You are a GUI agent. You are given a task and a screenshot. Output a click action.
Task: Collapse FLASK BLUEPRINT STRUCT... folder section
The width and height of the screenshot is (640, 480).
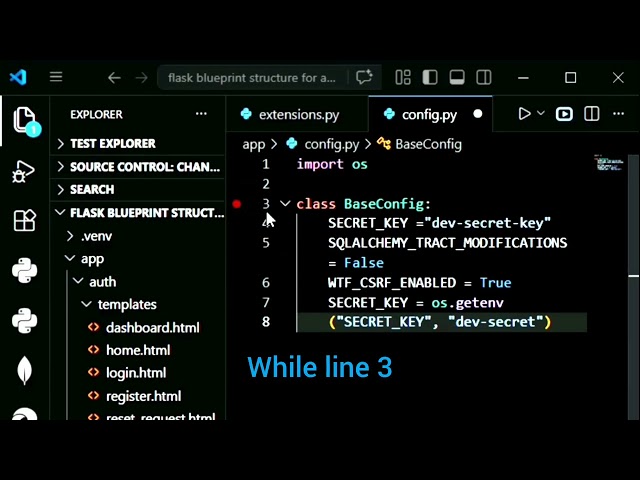139,213
